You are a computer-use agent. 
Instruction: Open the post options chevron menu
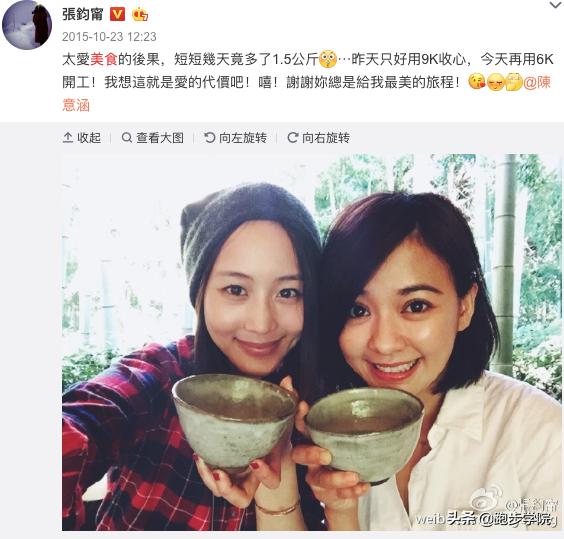click(556, 5)
